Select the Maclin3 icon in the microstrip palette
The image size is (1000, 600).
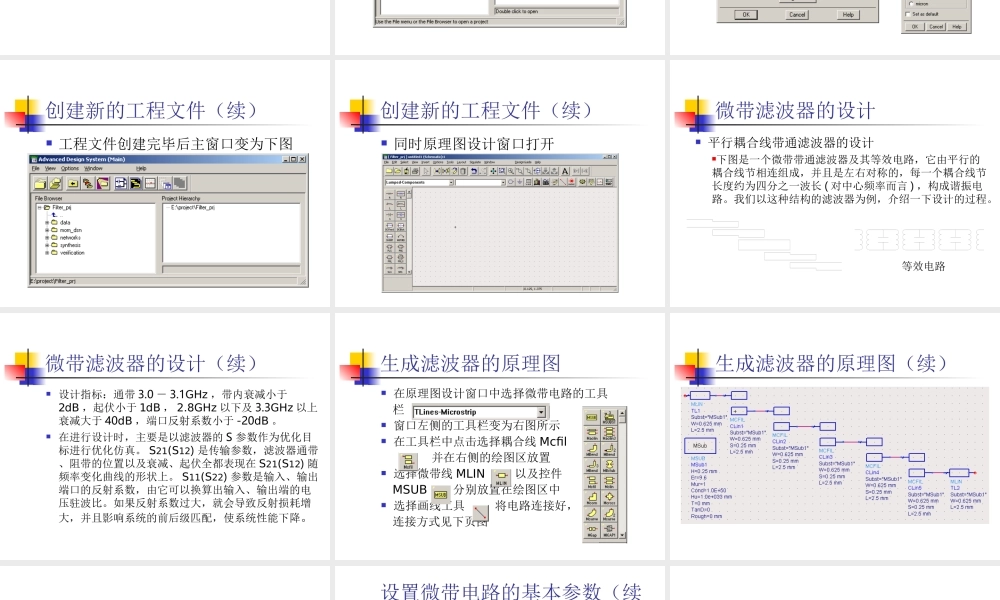tap(609, 433)
